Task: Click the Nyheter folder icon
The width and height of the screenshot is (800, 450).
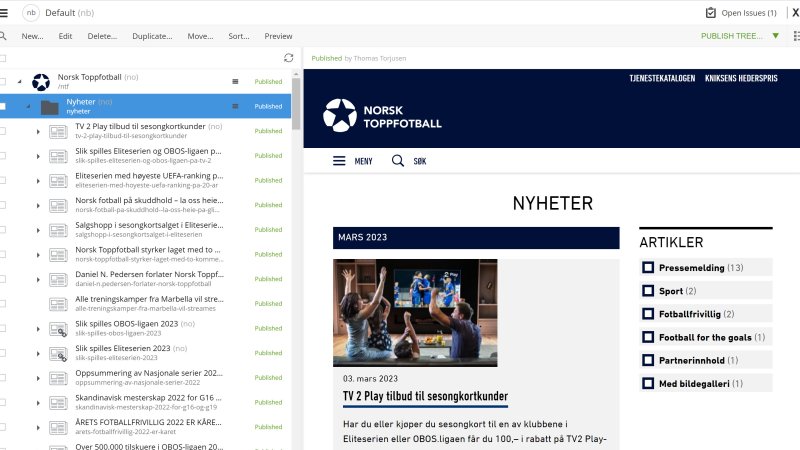Action: [x=49, y=106]
